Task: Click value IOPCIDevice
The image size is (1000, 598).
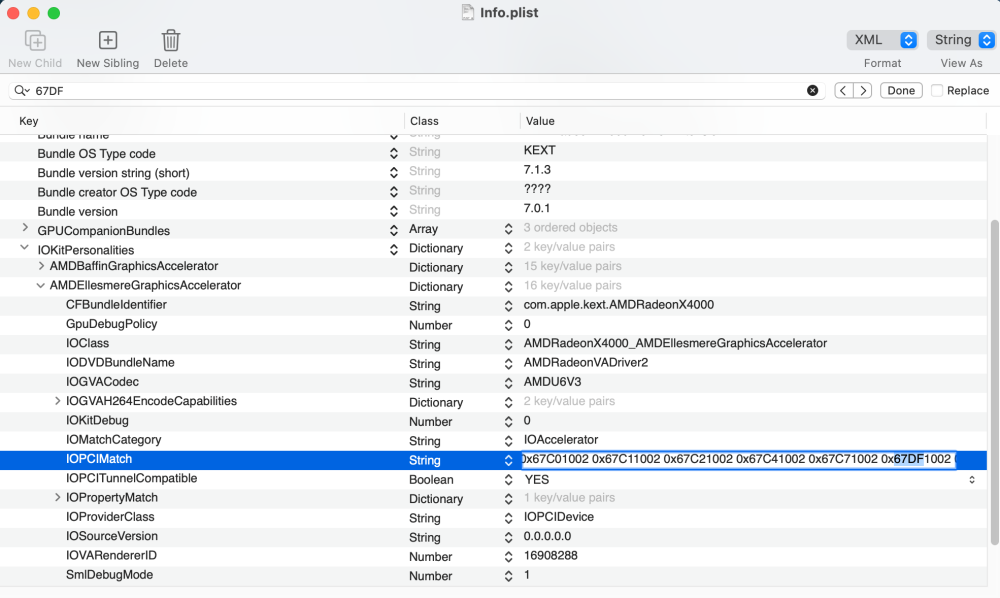Action: (559, 517)
